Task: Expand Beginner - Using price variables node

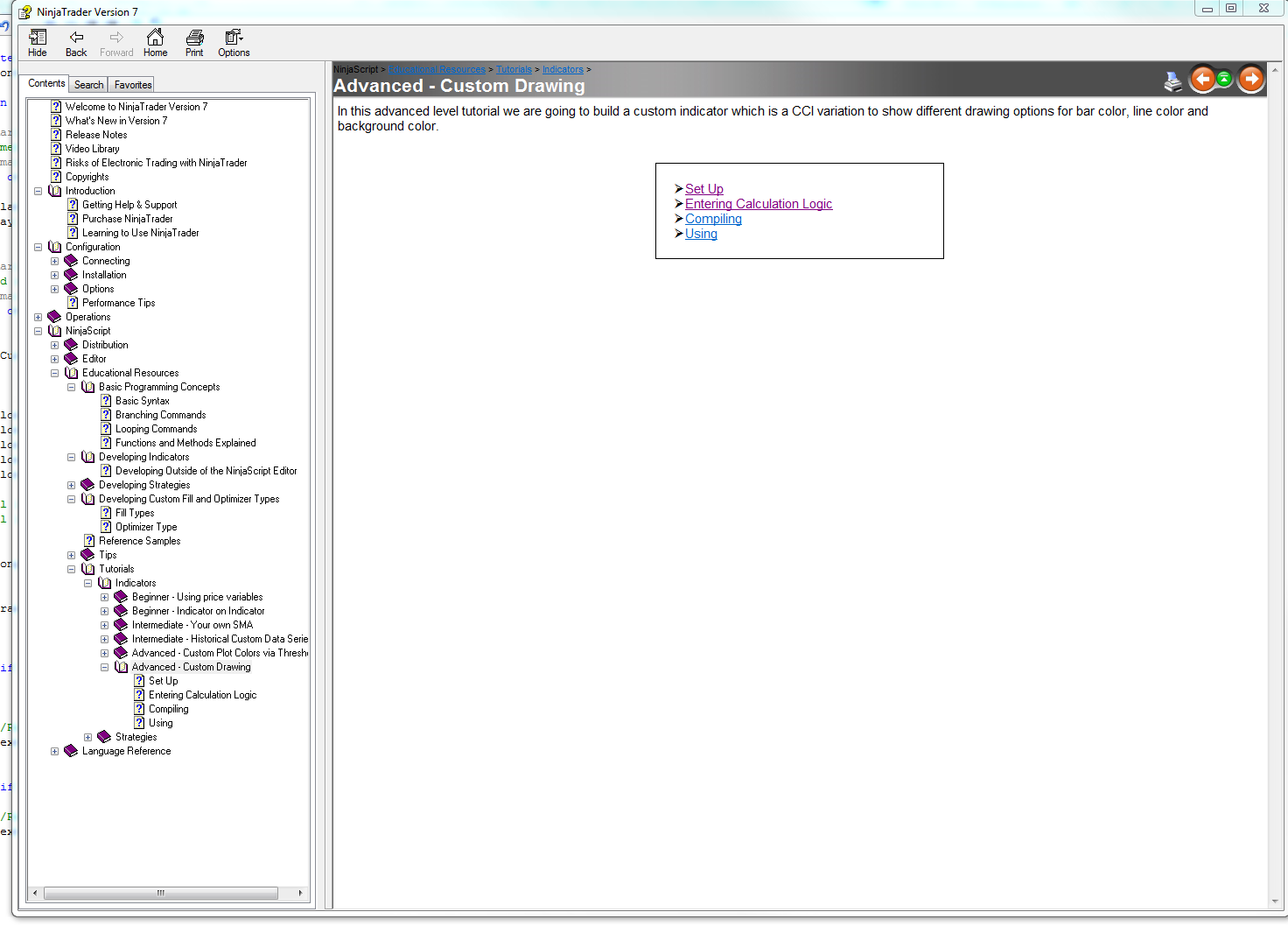Action: coord(105,597)
